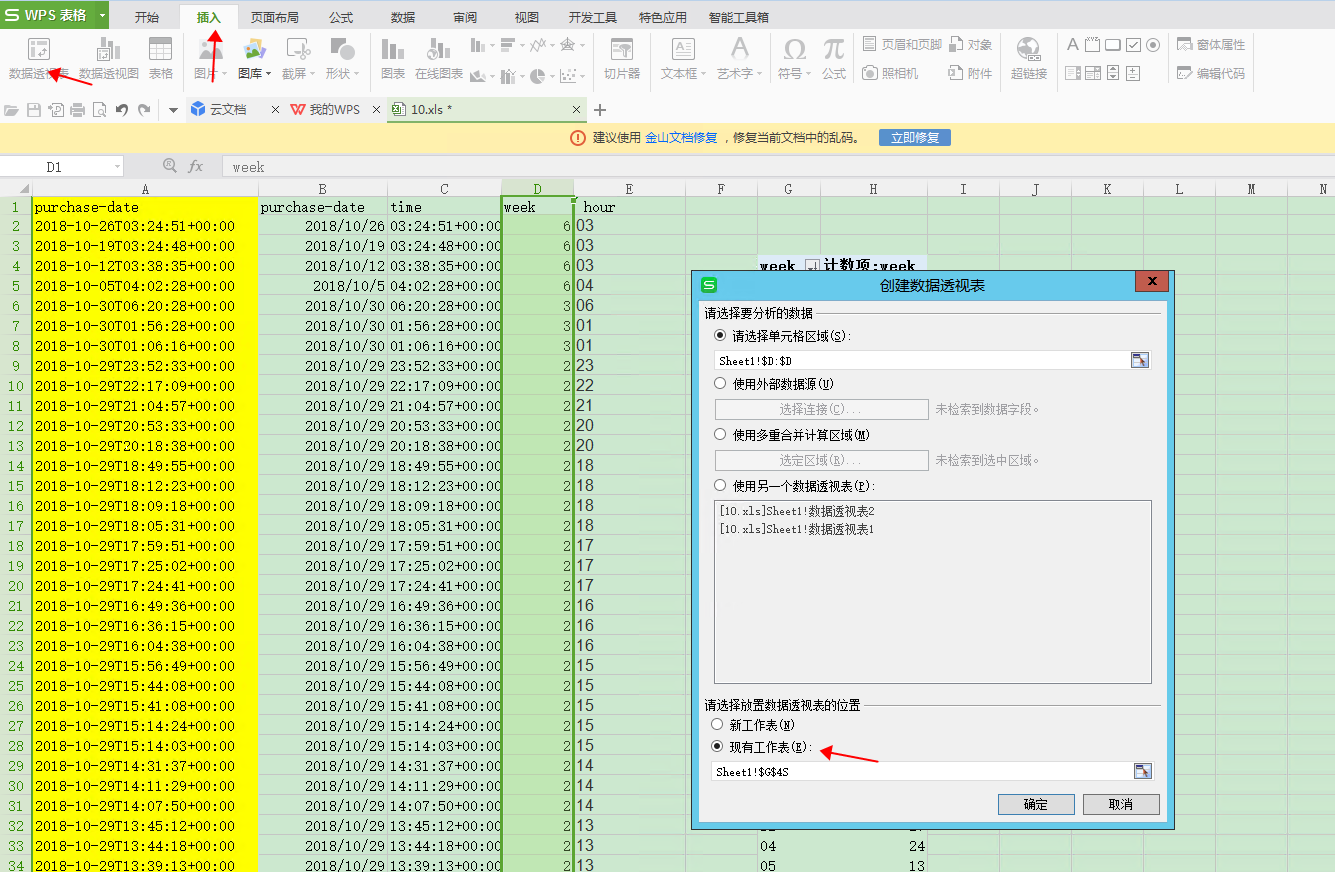Close the 10.xls document tab

point(577,109)
